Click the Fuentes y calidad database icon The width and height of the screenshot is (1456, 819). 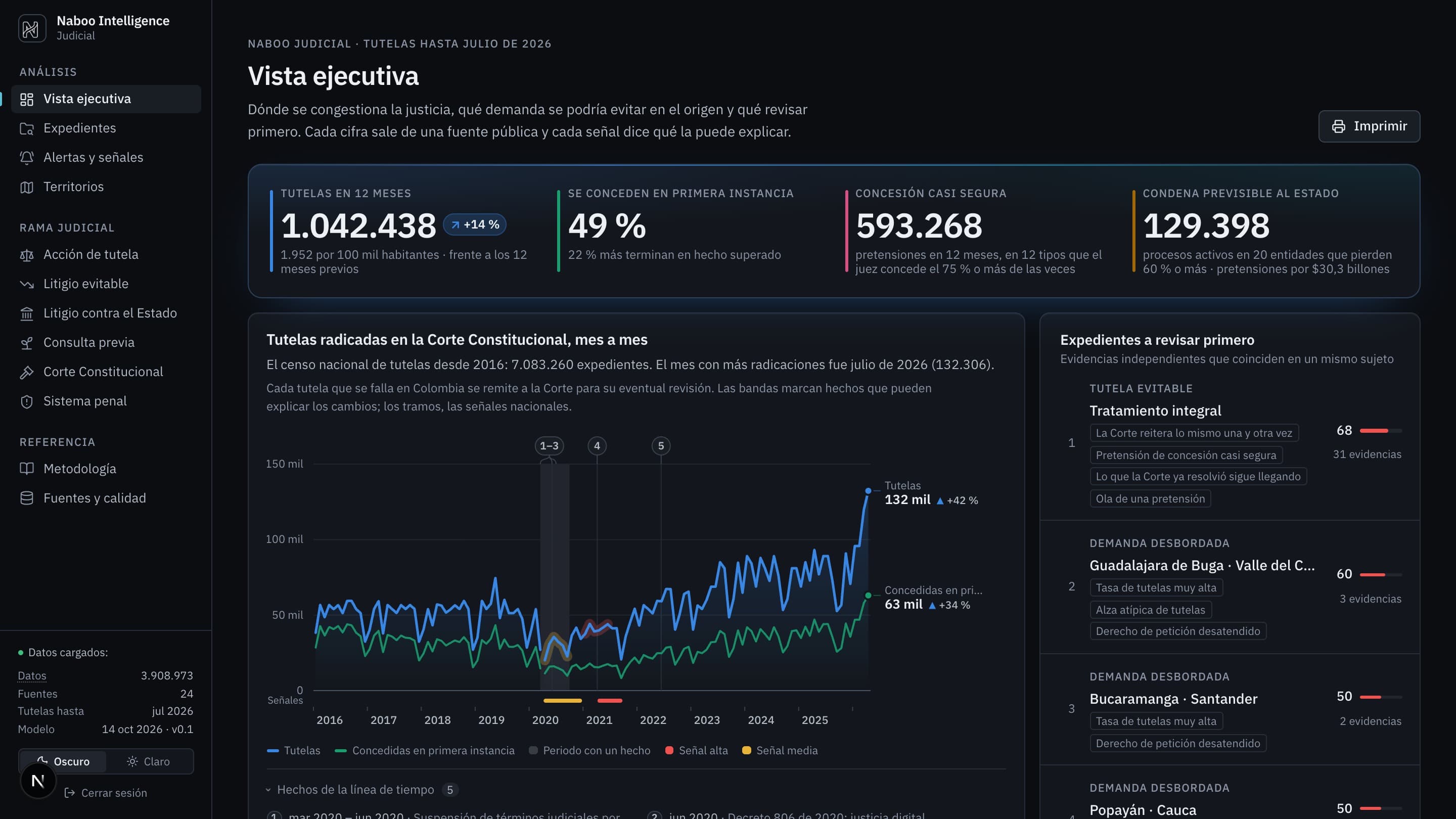[27, 498]
